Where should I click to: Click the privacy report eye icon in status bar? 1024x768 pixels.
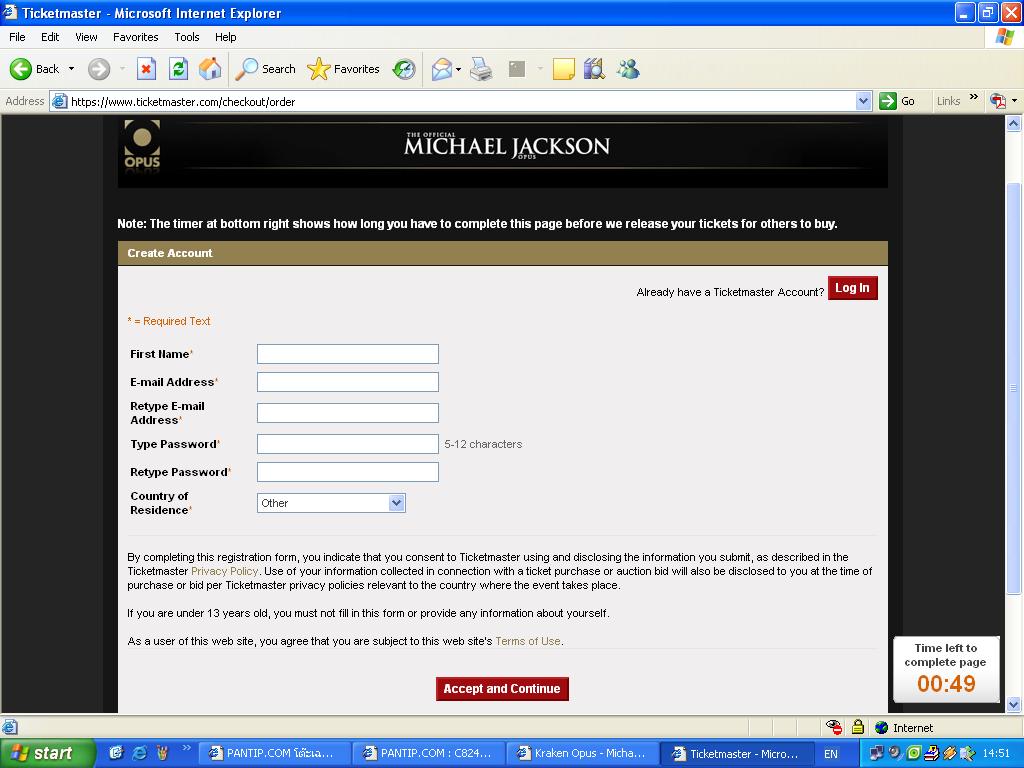[x=834, y=727]
